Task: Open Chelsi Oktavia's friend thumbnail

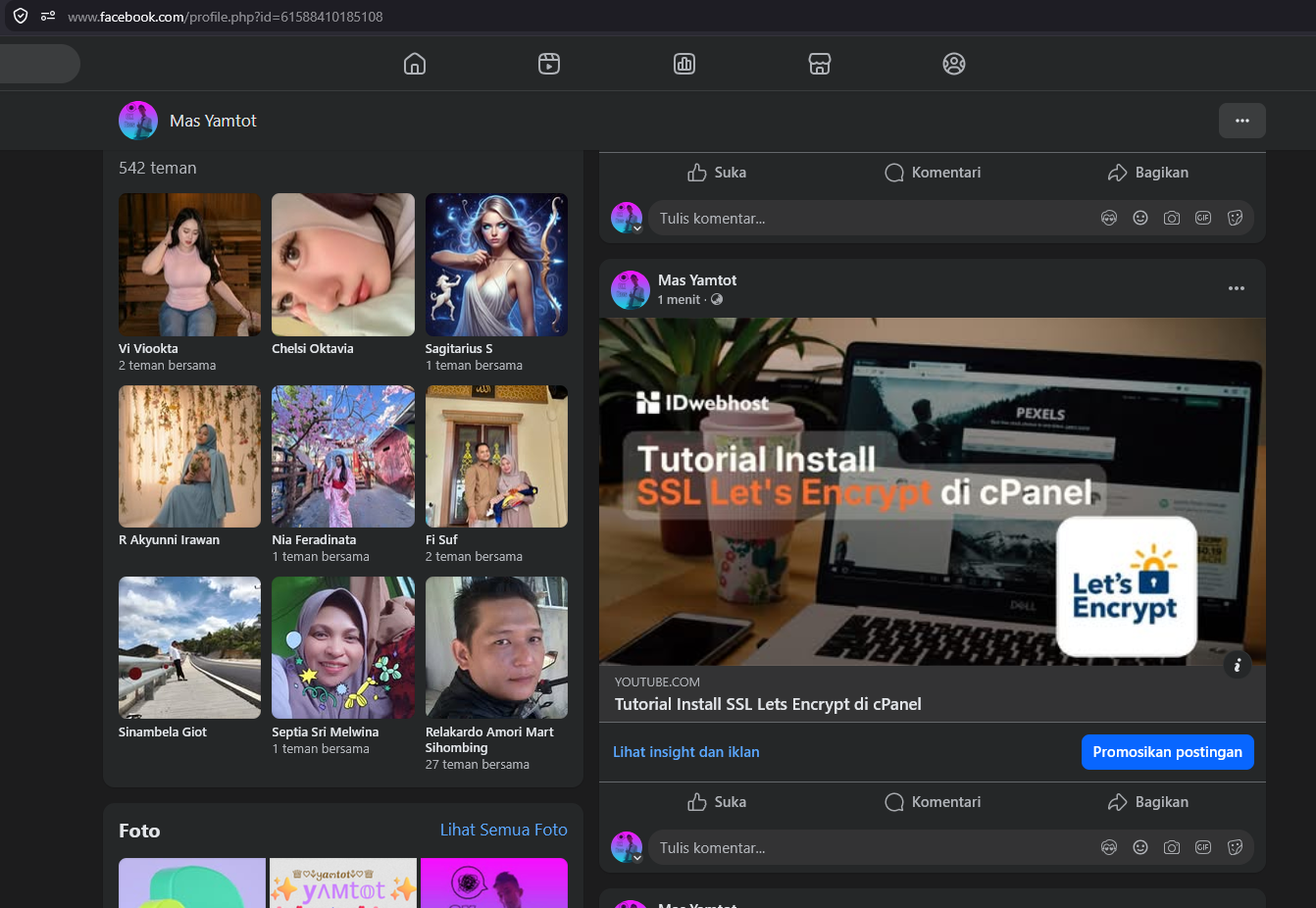Action: 343,265
